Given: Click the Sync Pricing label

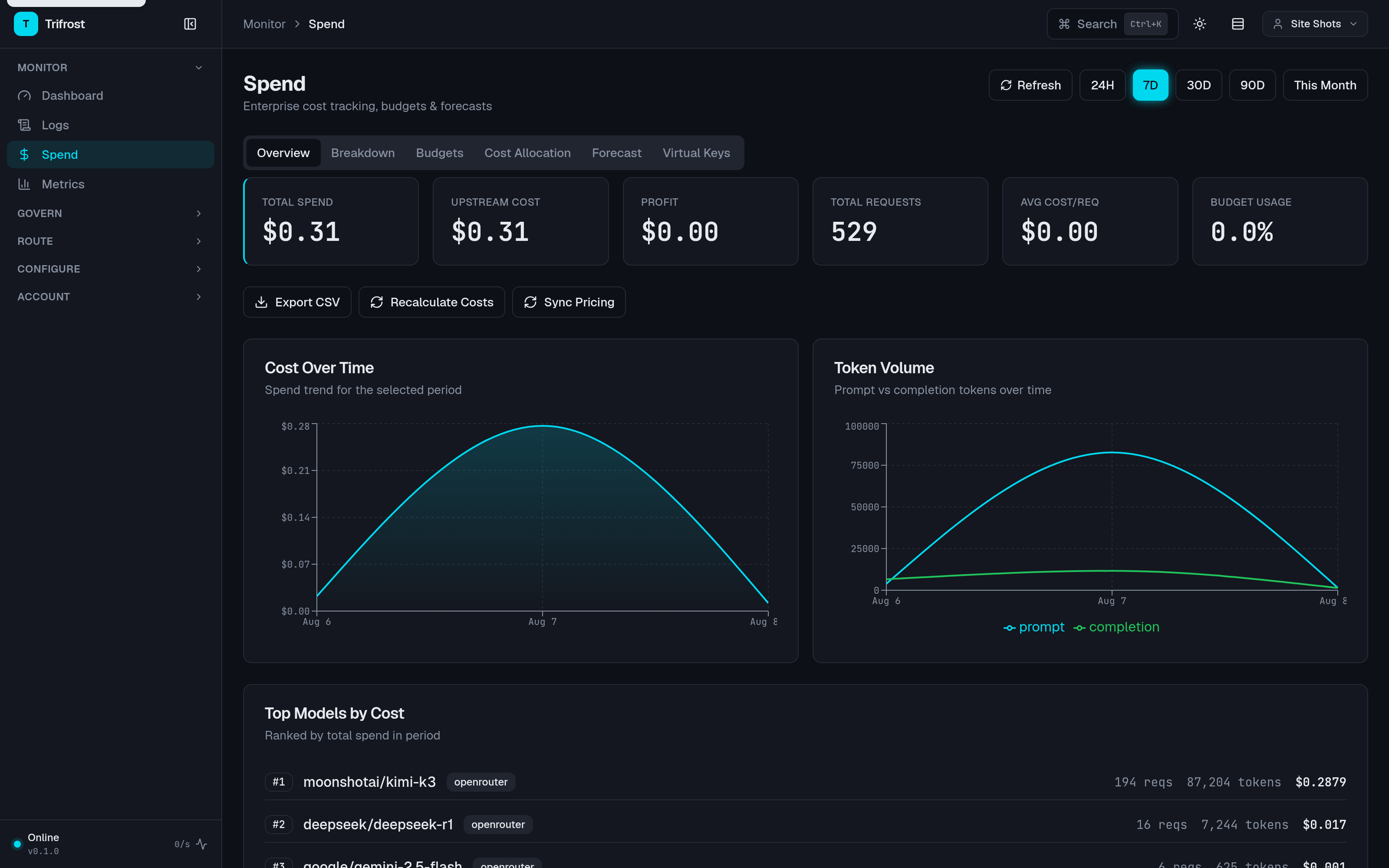Looking at the screenshot, I should [579, 302].
